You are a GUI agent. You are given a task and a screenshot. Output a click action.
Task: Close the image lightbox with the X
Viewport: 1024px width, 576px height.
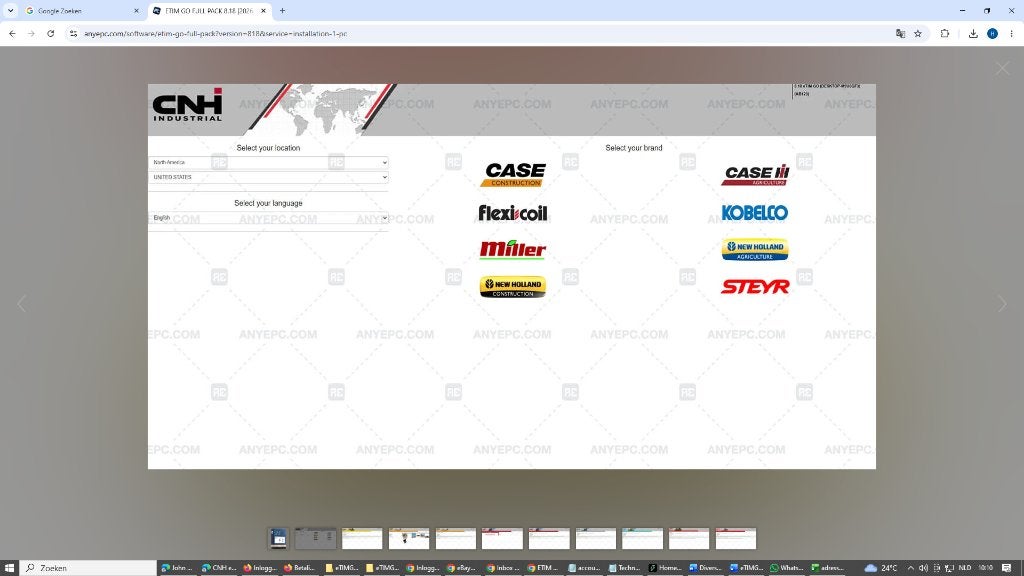point(1002,68)
